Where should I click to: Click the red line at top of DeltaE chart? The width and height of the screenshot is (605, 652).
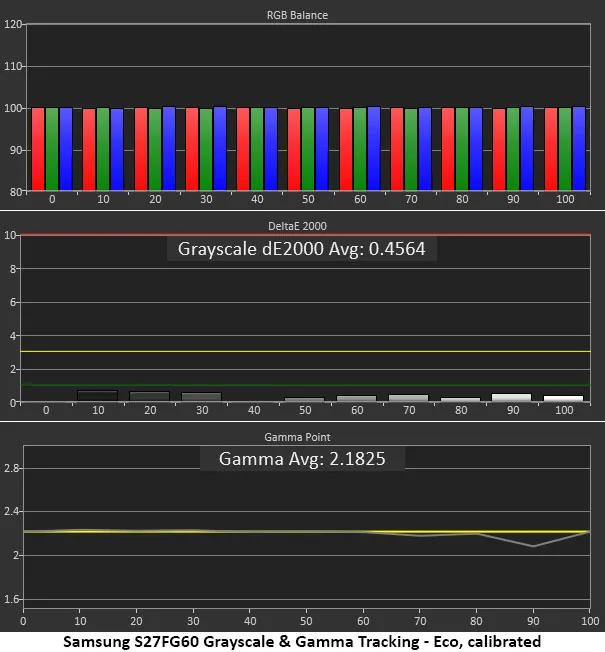(302, 236)
